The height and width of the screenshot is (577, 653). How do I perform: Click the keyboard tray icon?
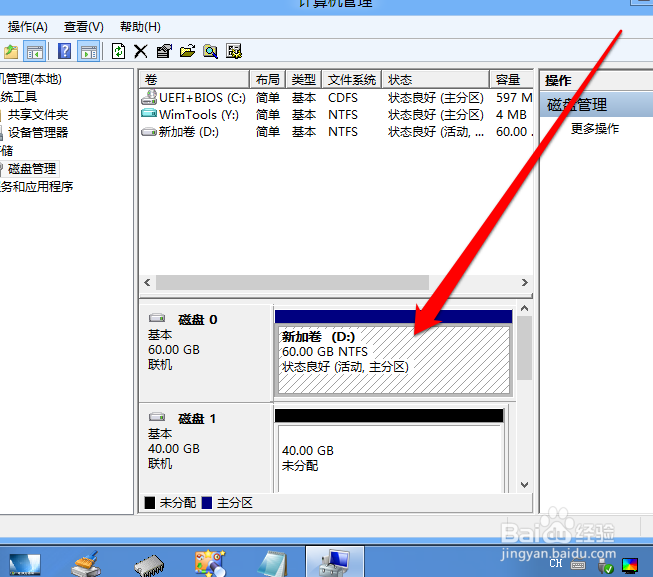point(578,565)
